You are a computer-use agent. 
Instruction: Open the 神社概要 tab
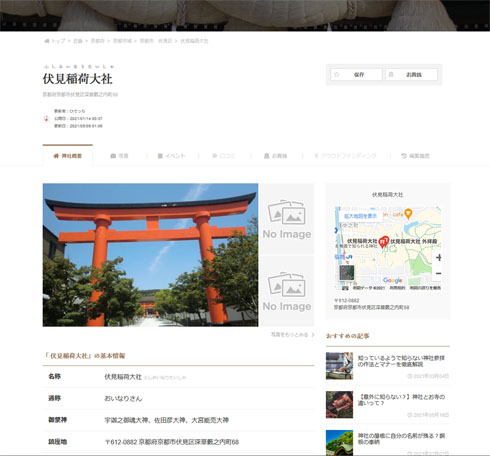tap(68, 155)
